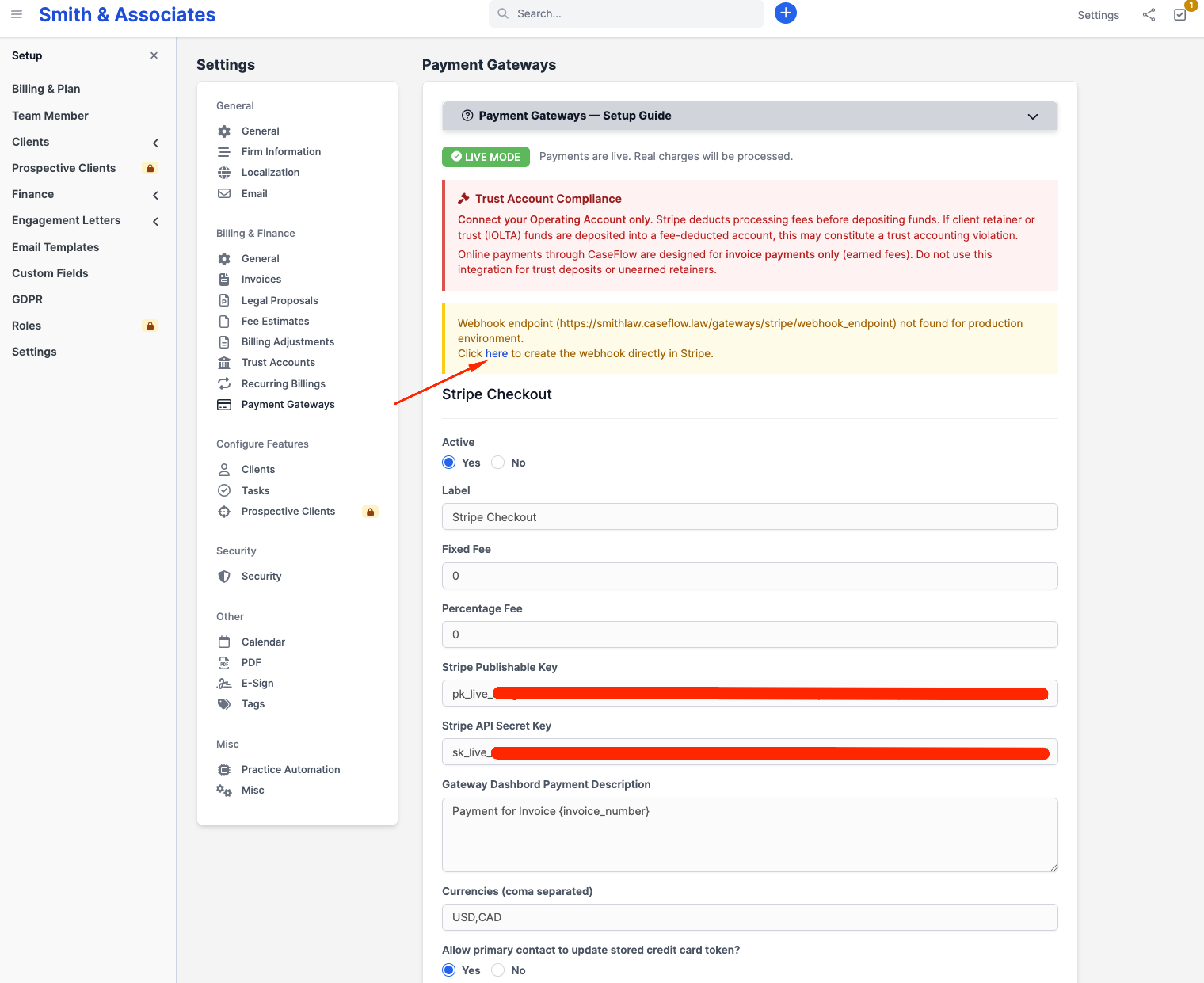Open Email Templates in sidebar

click(x=55, y=247)
